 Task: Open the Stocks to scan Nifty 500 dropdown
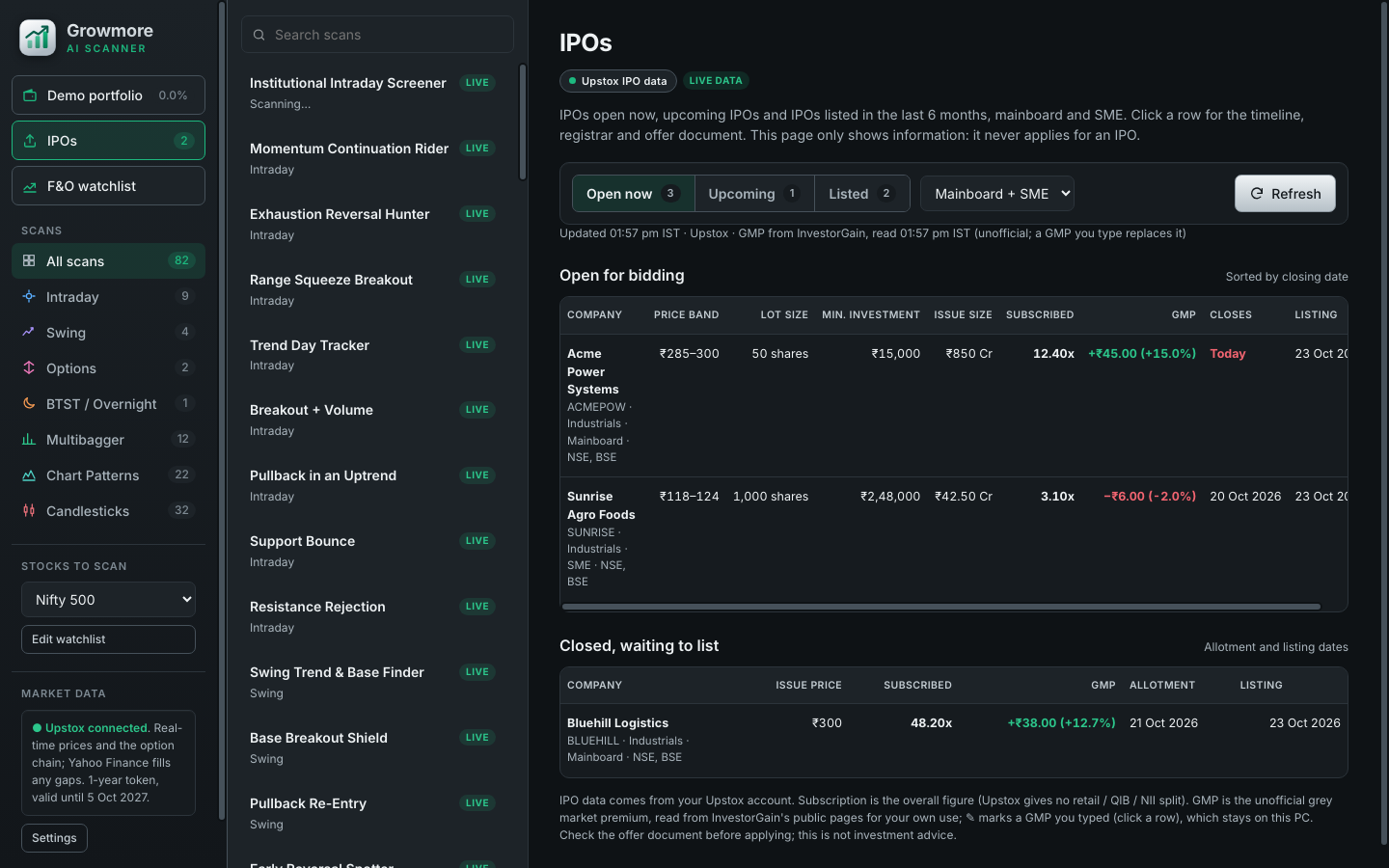(108, 600)
